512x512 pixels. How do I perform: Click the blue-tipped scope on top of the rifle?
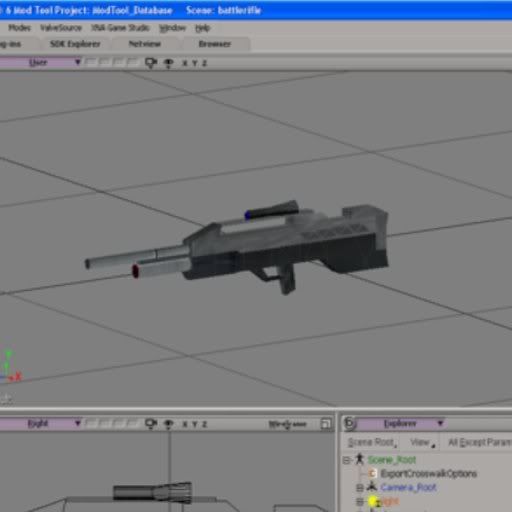tap(272, 211)
